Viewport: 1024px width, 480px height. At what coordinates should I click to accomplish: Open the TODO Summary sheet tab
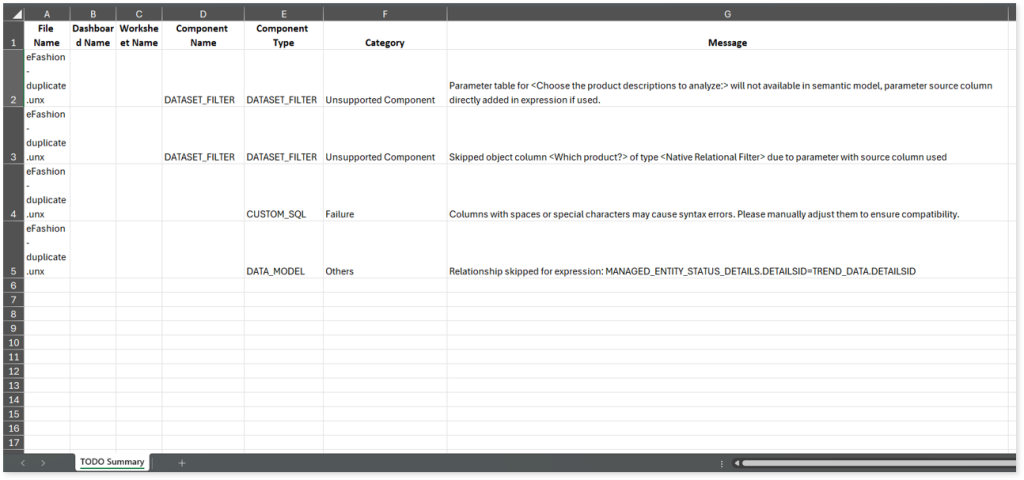pos(113,462)
